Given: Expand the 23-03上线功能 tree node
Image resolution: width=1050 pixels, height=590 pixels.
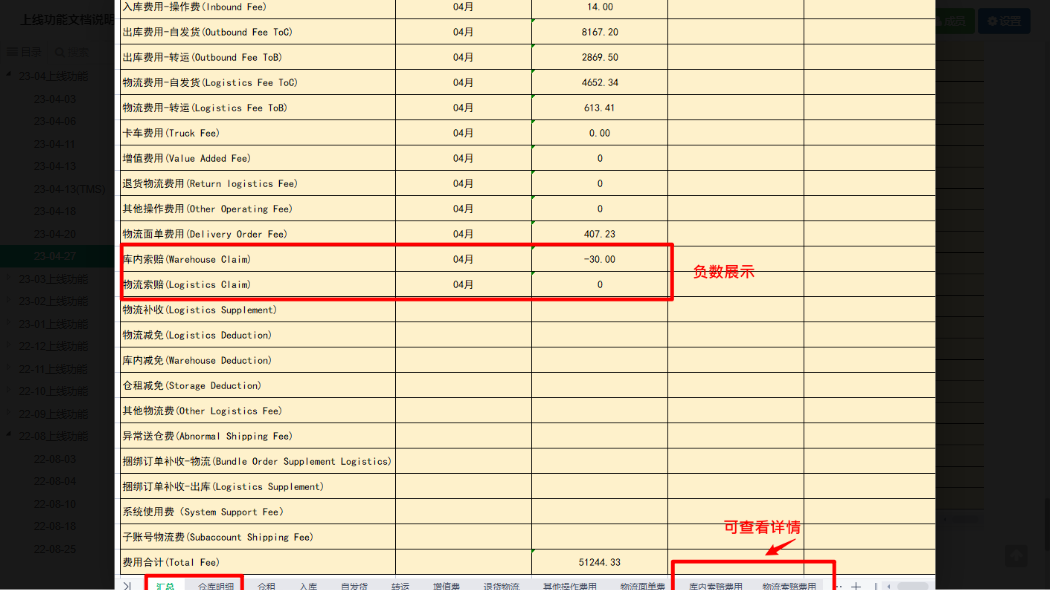Looking at the screenshot, I should [9, 279].
